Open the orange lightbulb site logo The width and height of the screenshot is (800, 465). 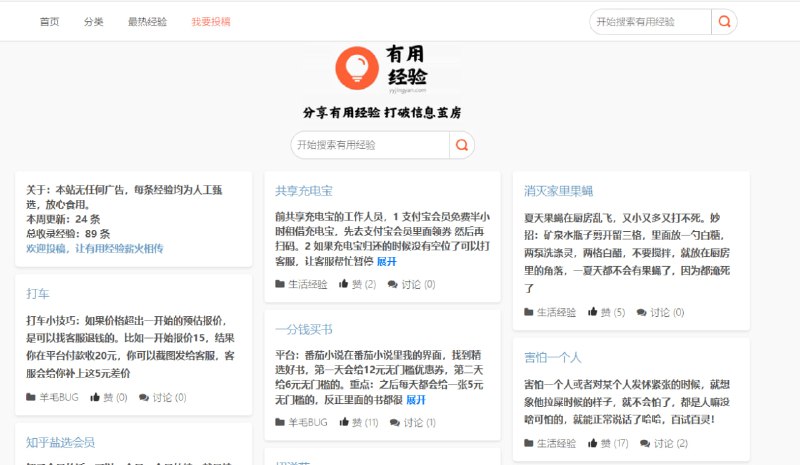[357, 68]
